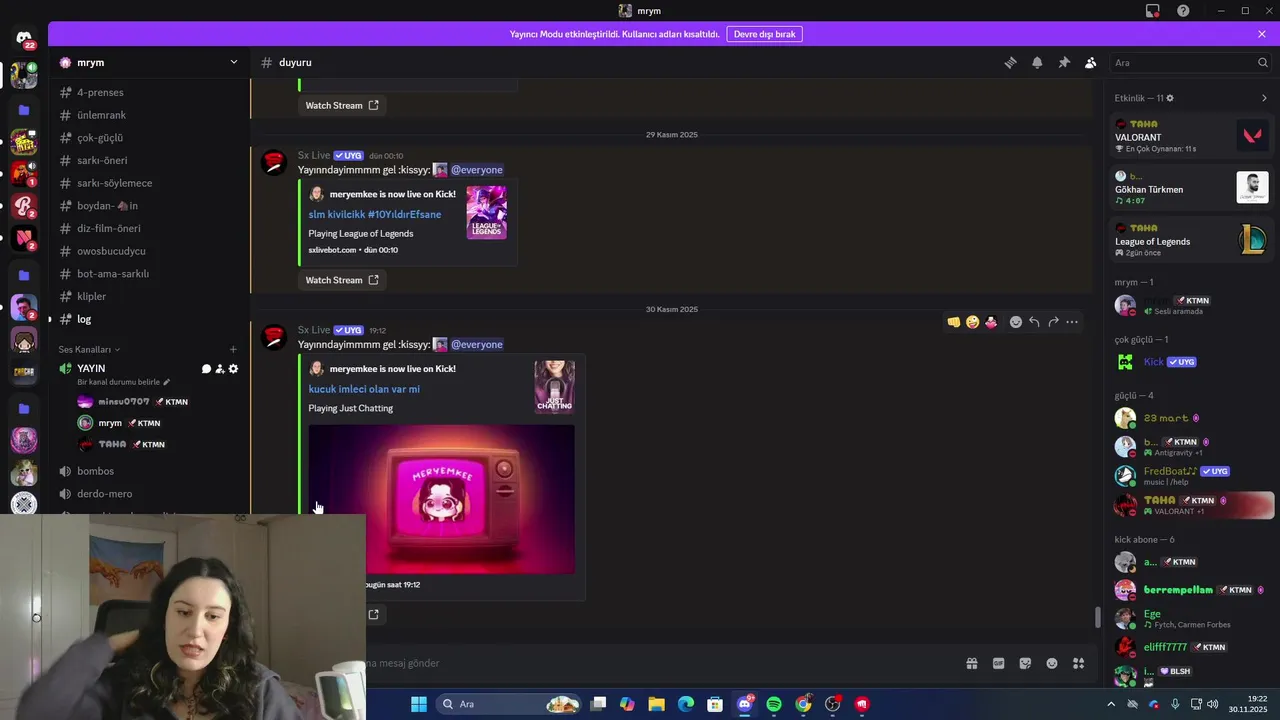Screen dimensions: 1280x720
Task: Expand the mrym server dropdown
Action: 234,62
